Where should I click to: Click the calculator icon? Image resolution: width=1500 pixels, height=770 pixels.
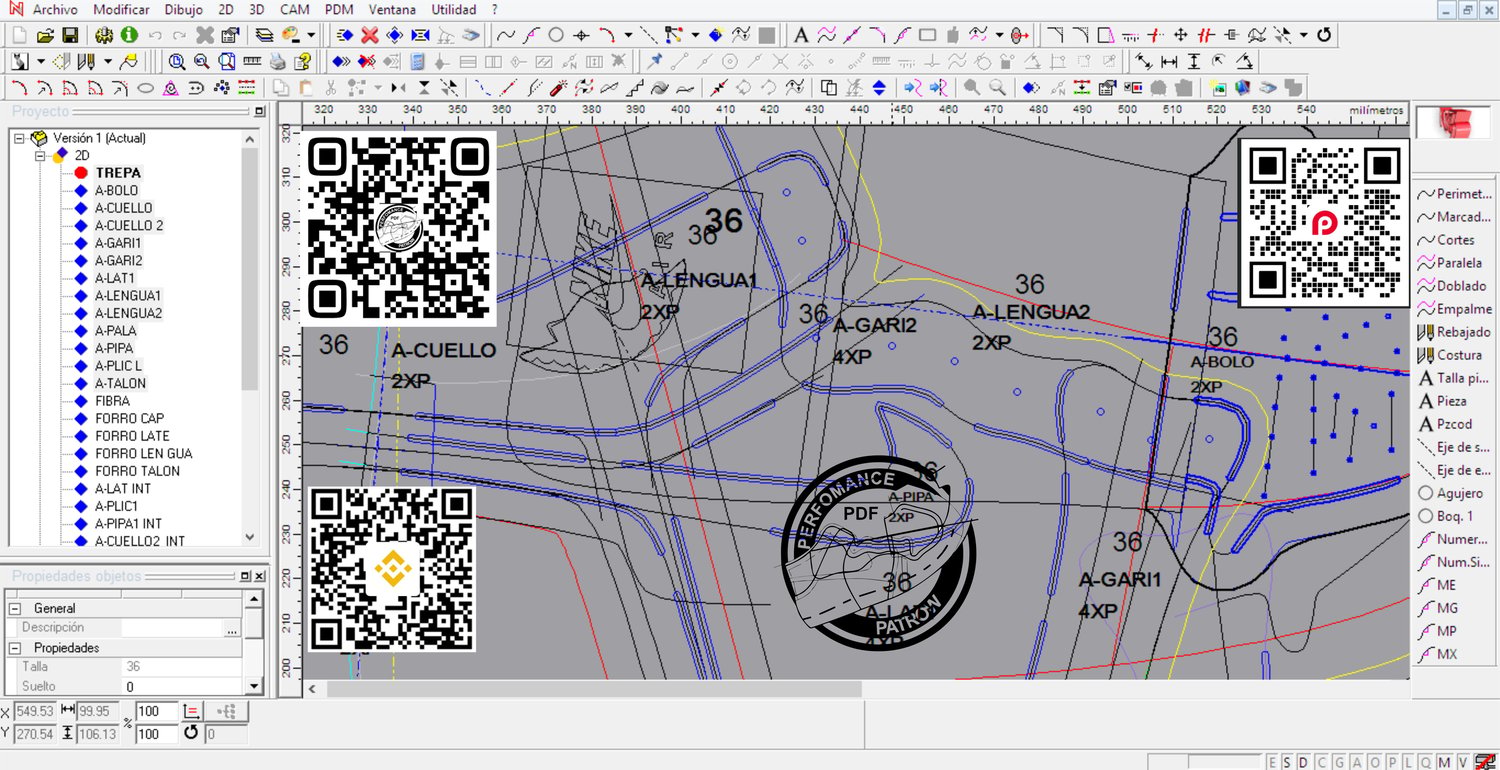coord(417,62)
